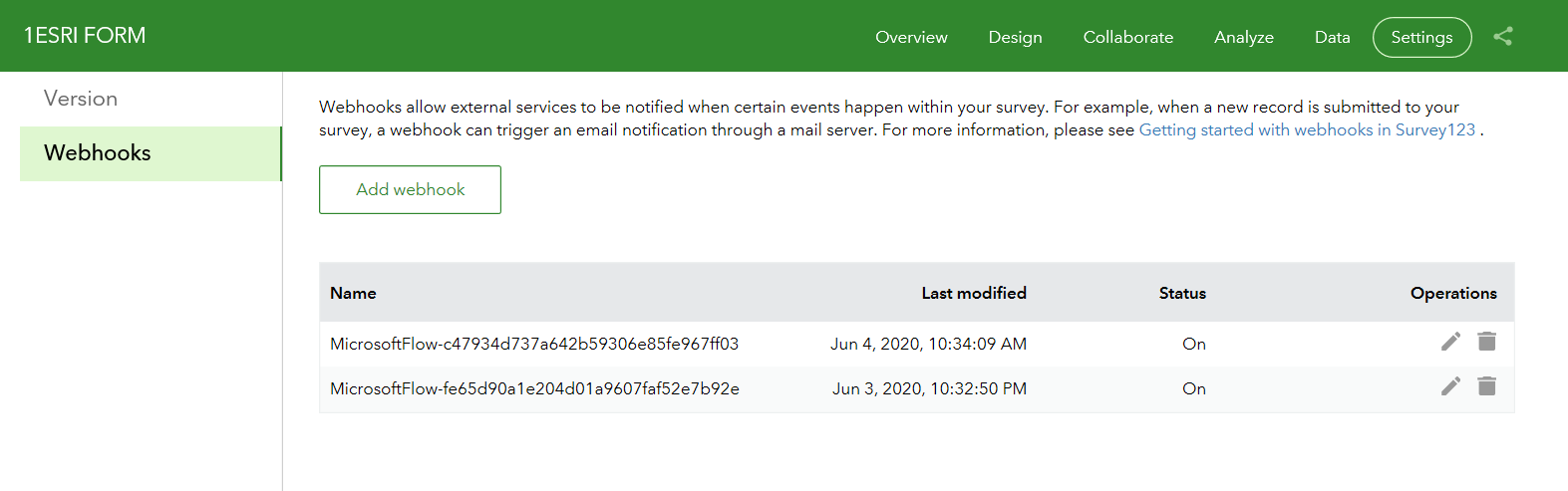The width and height of the screenshot is (1568, 491).
Task: Click the On status for the Jun 4 webhook
Action: coord(1193,344)
